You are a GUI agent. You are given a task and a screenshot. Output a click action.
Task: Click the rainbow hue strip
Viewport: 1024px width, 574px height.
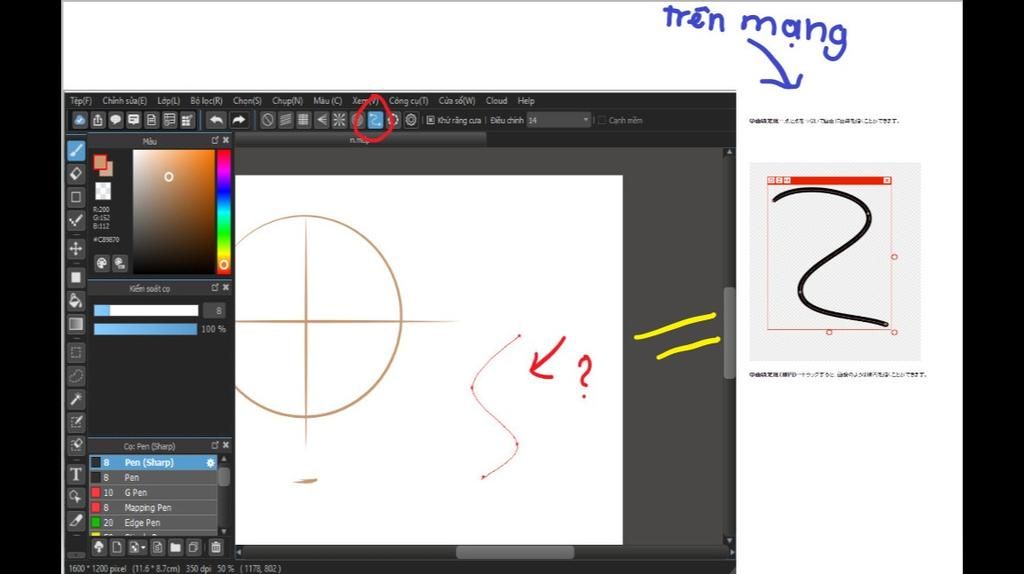[223, 211]
